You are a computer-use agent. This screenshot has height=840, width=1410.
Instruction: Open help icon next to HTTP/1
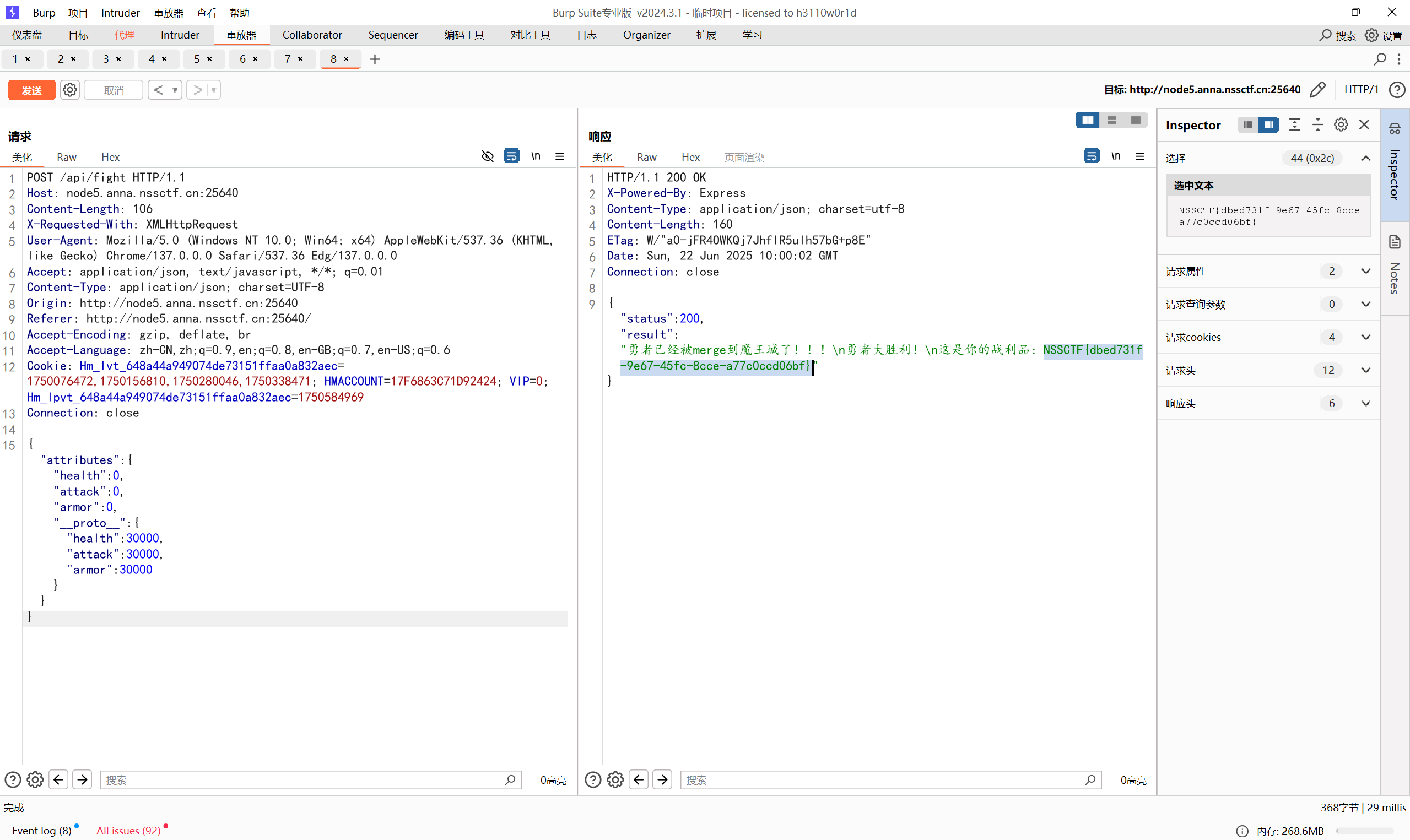coord(1397,89)
